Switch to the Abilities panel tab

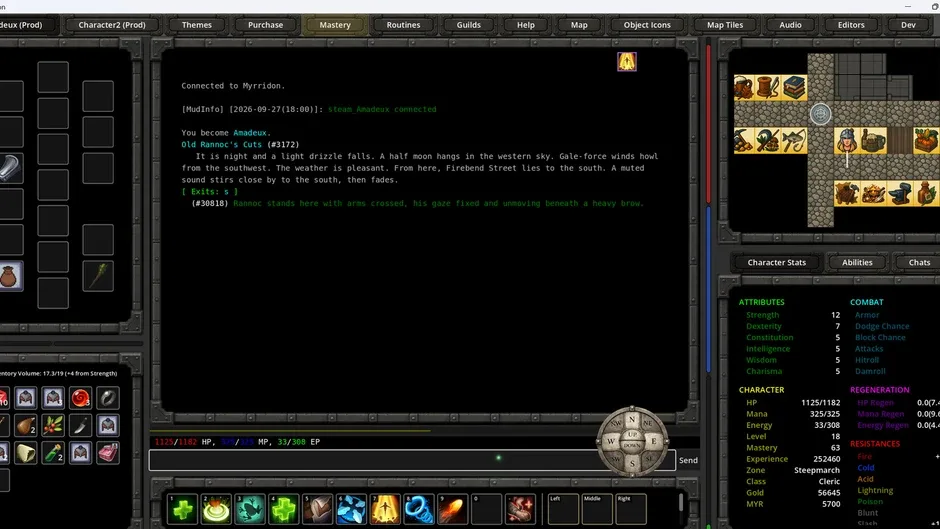point(857,262)
